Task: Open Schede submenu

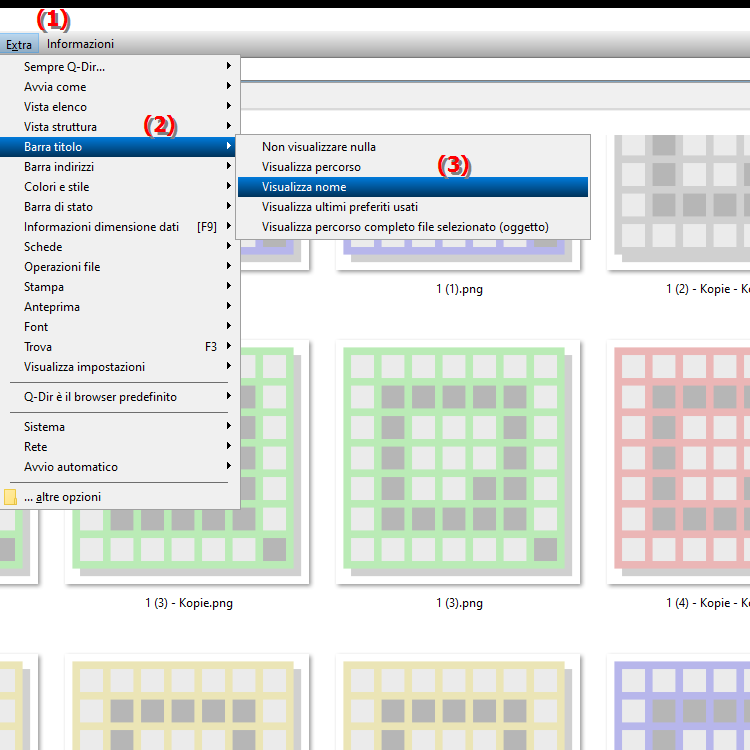Action: pyautogui.click(x=120, y=247)
